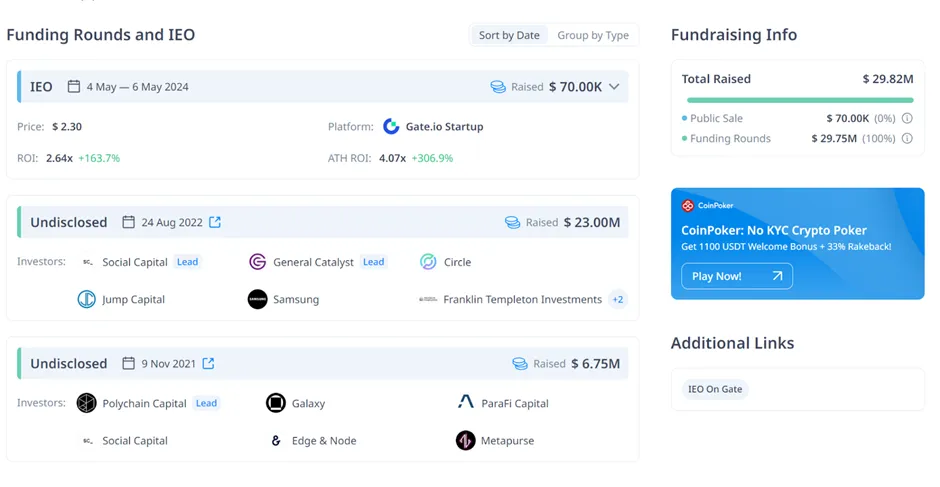Click CoinPoker: No KYC Crypto Poker headline
The height and width of the screenshot is (487, 940).
pyautogui.click(x=774, y=230)
